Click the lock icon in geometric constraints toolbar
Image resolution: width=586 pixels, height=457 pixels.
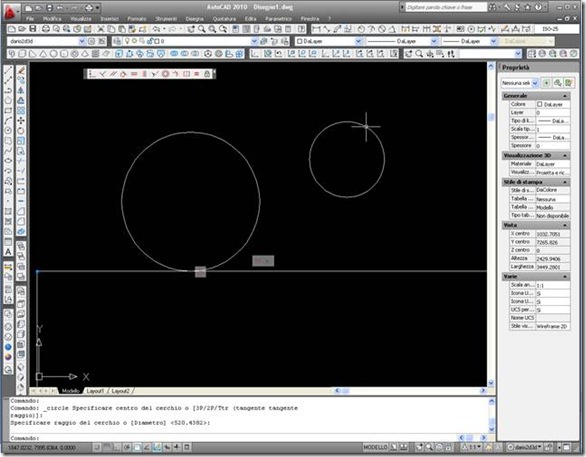[x=207, y=74]
